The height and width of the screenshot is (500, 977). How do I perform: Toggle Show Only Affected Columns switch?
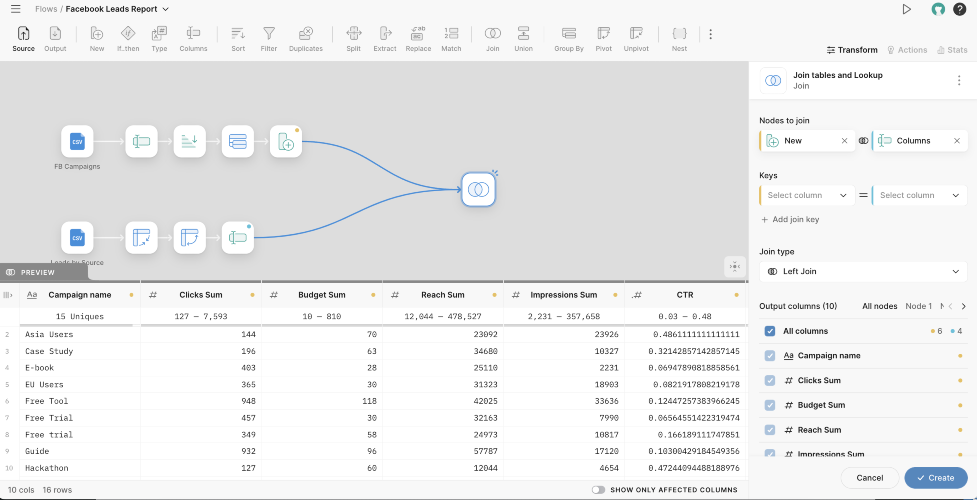point(598,490)
